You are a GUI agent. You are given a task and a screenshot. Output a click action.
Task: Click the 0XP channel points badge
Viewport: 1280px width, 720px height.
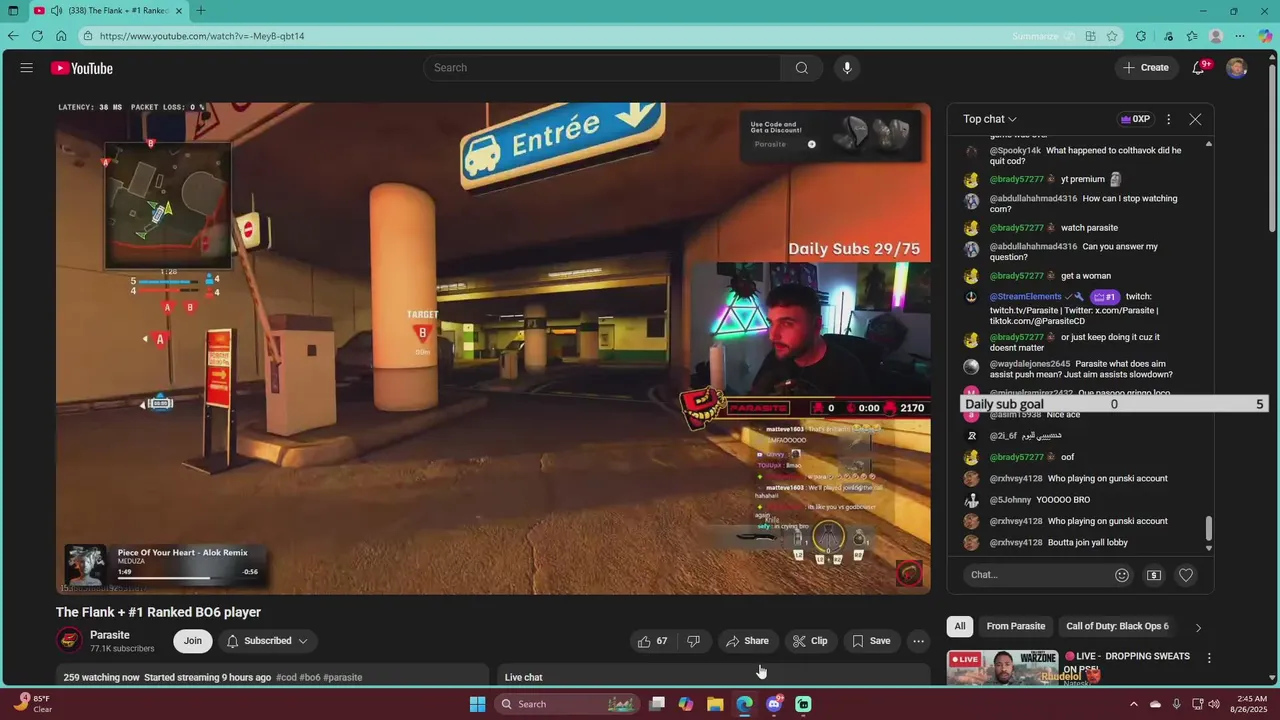(x=1135, y=119)
